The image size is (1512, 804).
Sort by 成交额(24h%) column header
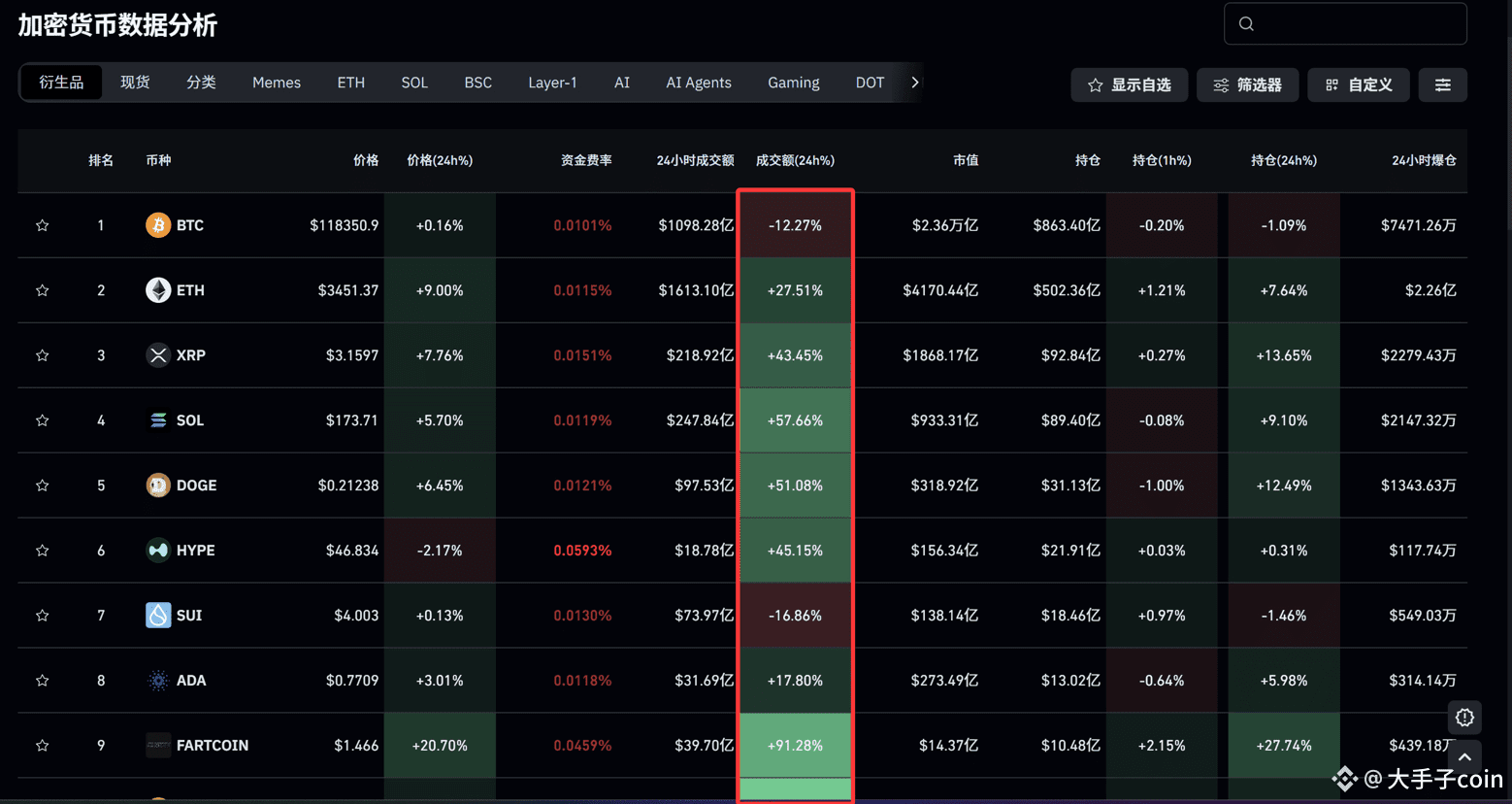click(x=795, y=160)
